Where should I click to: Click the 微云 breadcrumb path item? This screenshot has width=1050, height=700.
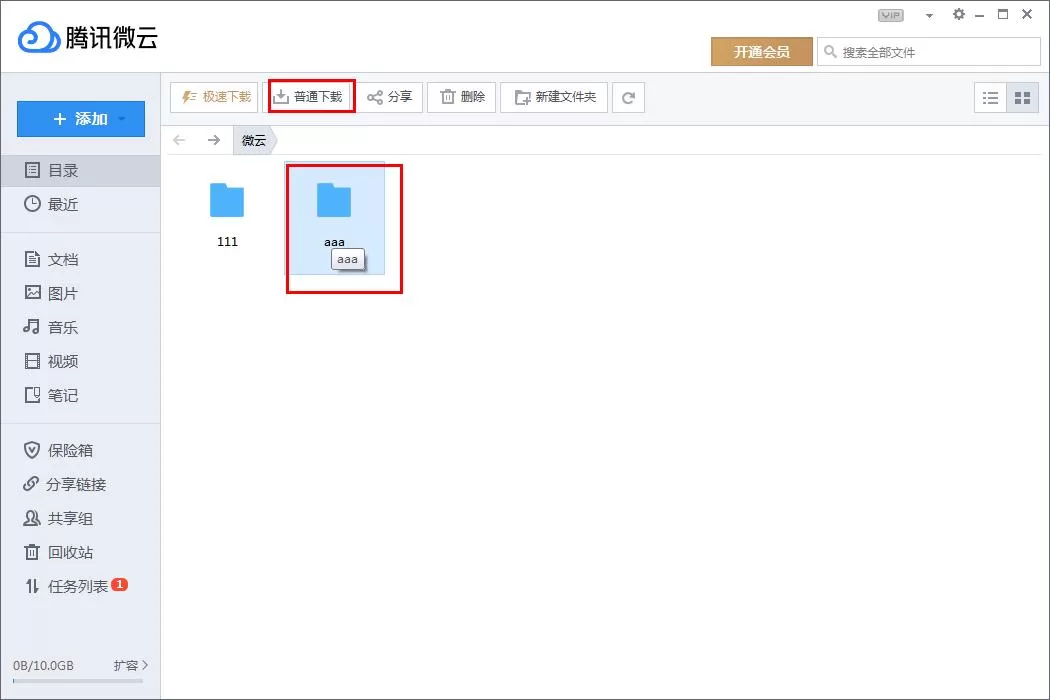[254, 140]
